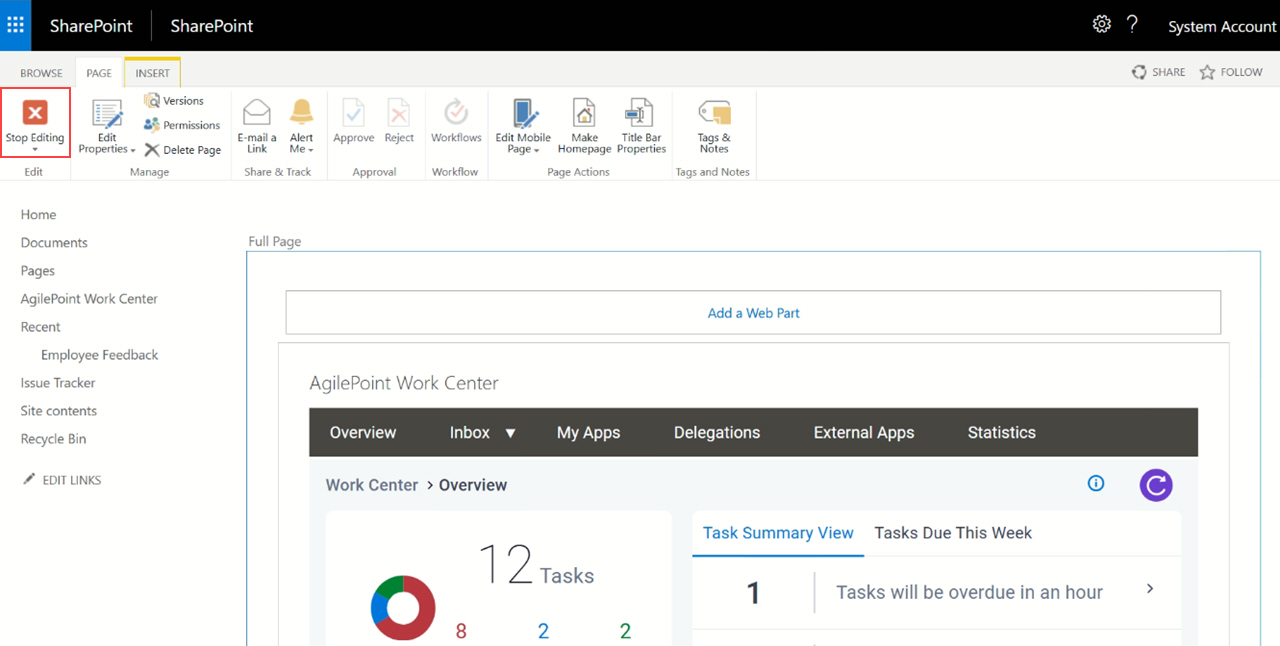This screenshot has height=646, width=1280.
Task: Click the SharePoint brand link next to the launcher
Action: tap(91, 26)
